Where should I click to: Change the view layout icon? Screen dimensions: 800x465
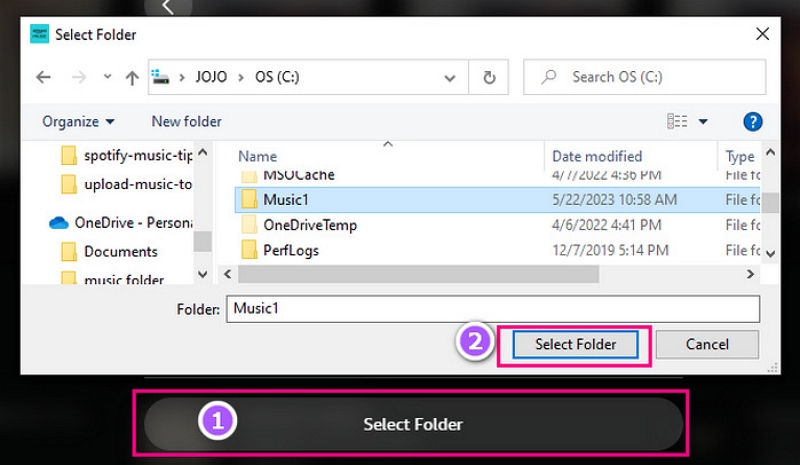[x=677, y=121]
